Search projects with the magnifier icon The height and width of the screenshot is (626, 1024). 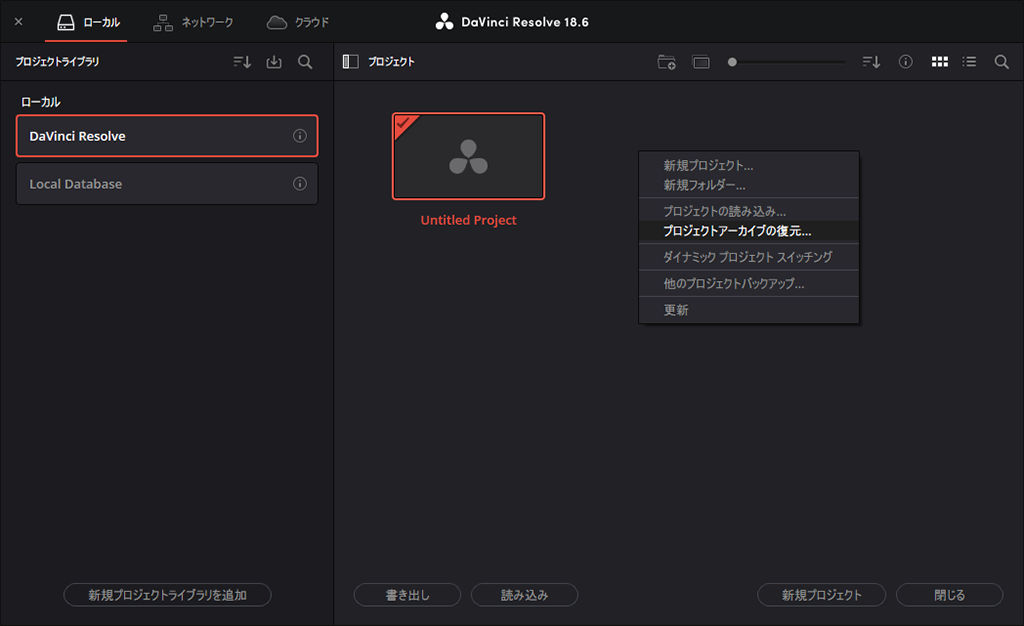coord(1001,62)
